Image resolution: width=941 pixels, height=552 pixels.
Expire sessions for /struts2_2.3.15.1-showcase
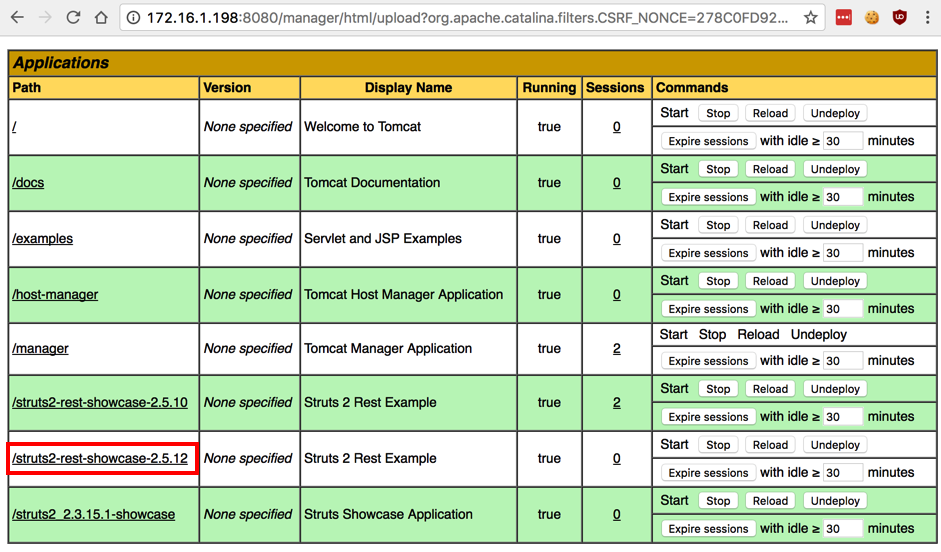pyautogui.click(x=708, y=529)
